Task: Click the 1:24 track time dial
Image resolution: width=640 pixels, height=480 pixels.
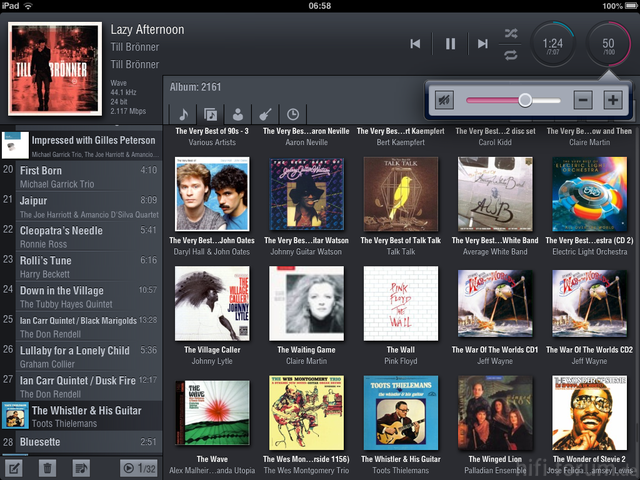Action: [x=553, y=44]
